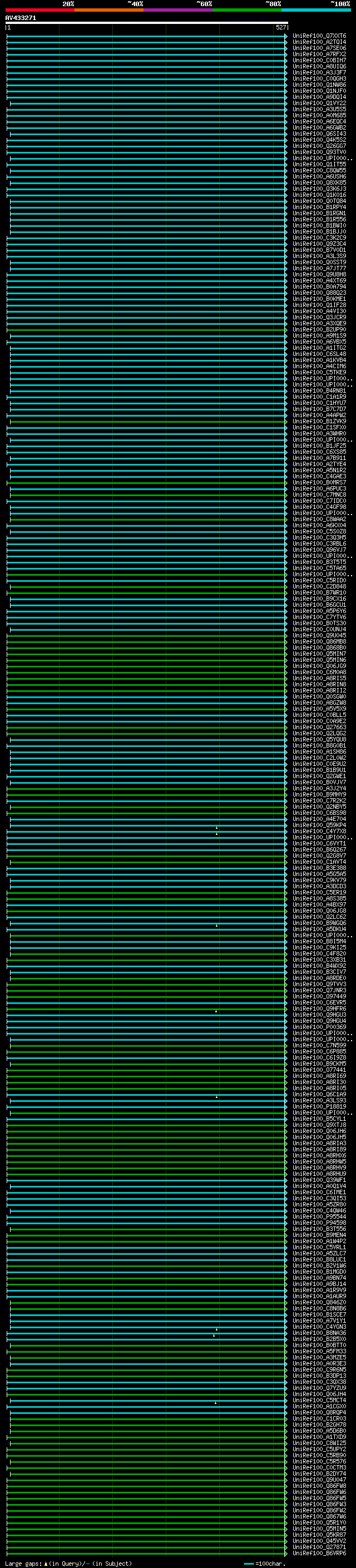Click the white query sequence bar
The height and width of the screenshot is (1568, 356).
146,23
